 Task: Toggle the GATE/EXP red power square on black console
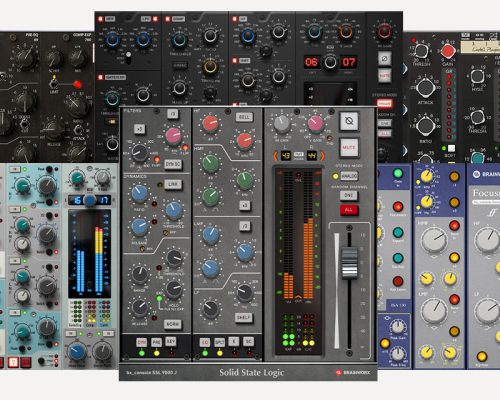(100, 77)
